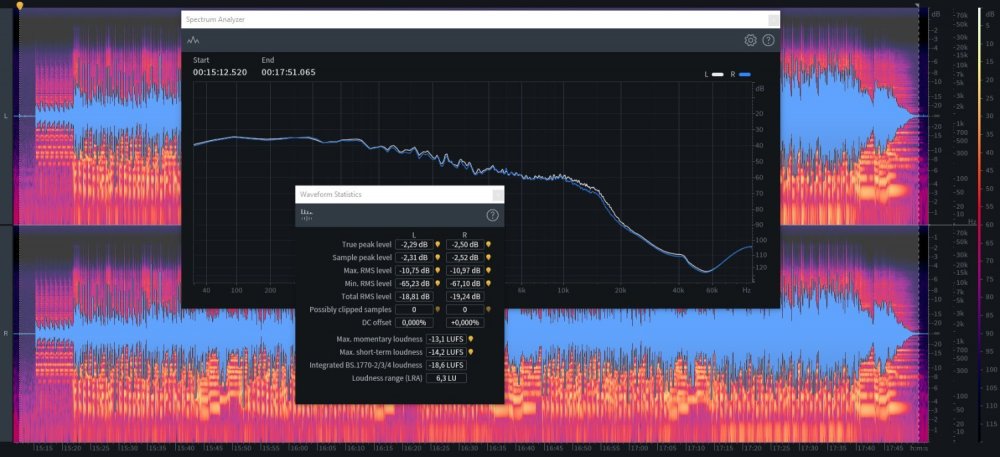Click the Waveform Statistics module icon
This screenshot has height=457, width=1000.
(306, 215)
